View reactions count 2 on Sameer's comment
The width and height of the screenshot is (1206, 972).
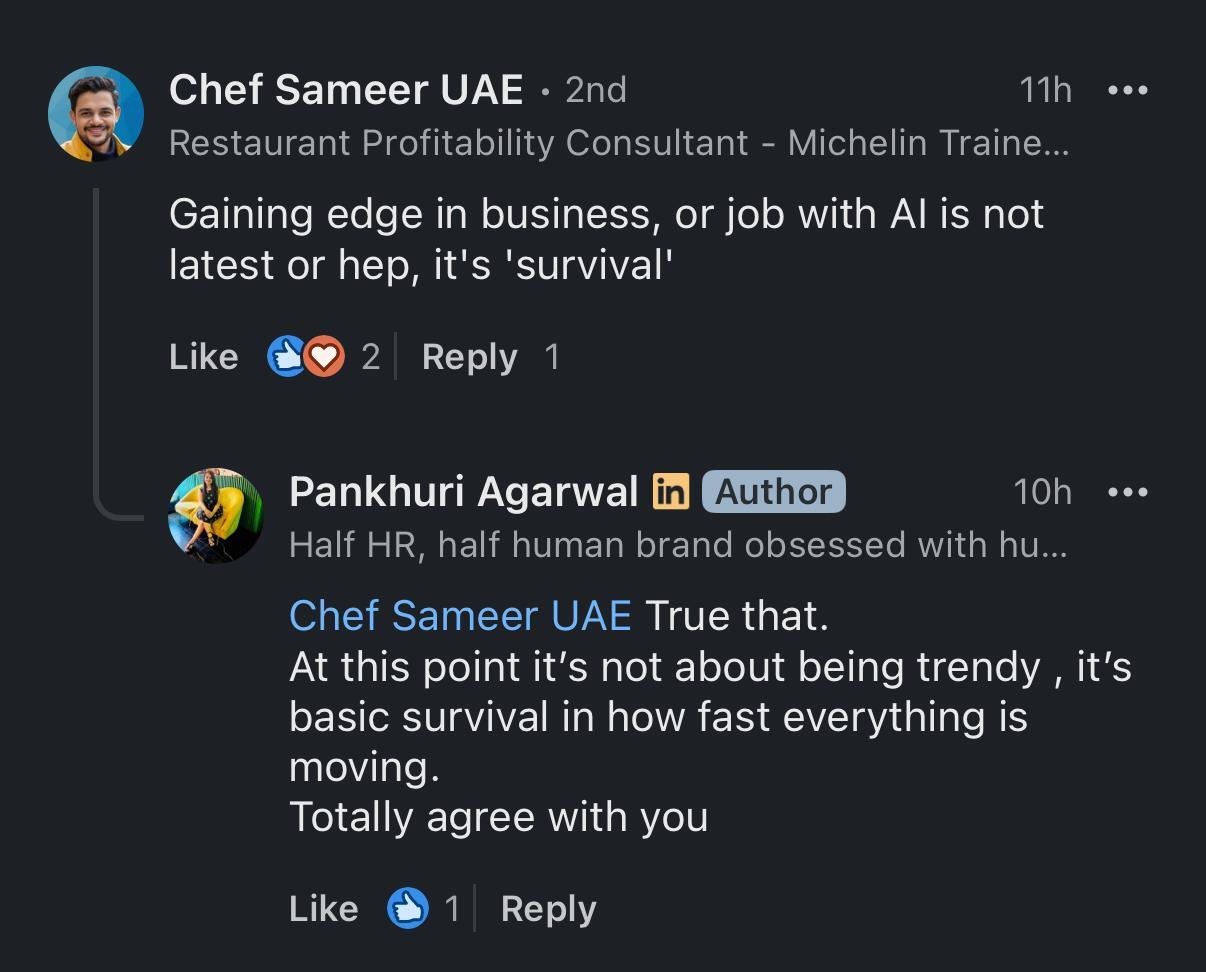pyautogui.click(x=370, y=357)
